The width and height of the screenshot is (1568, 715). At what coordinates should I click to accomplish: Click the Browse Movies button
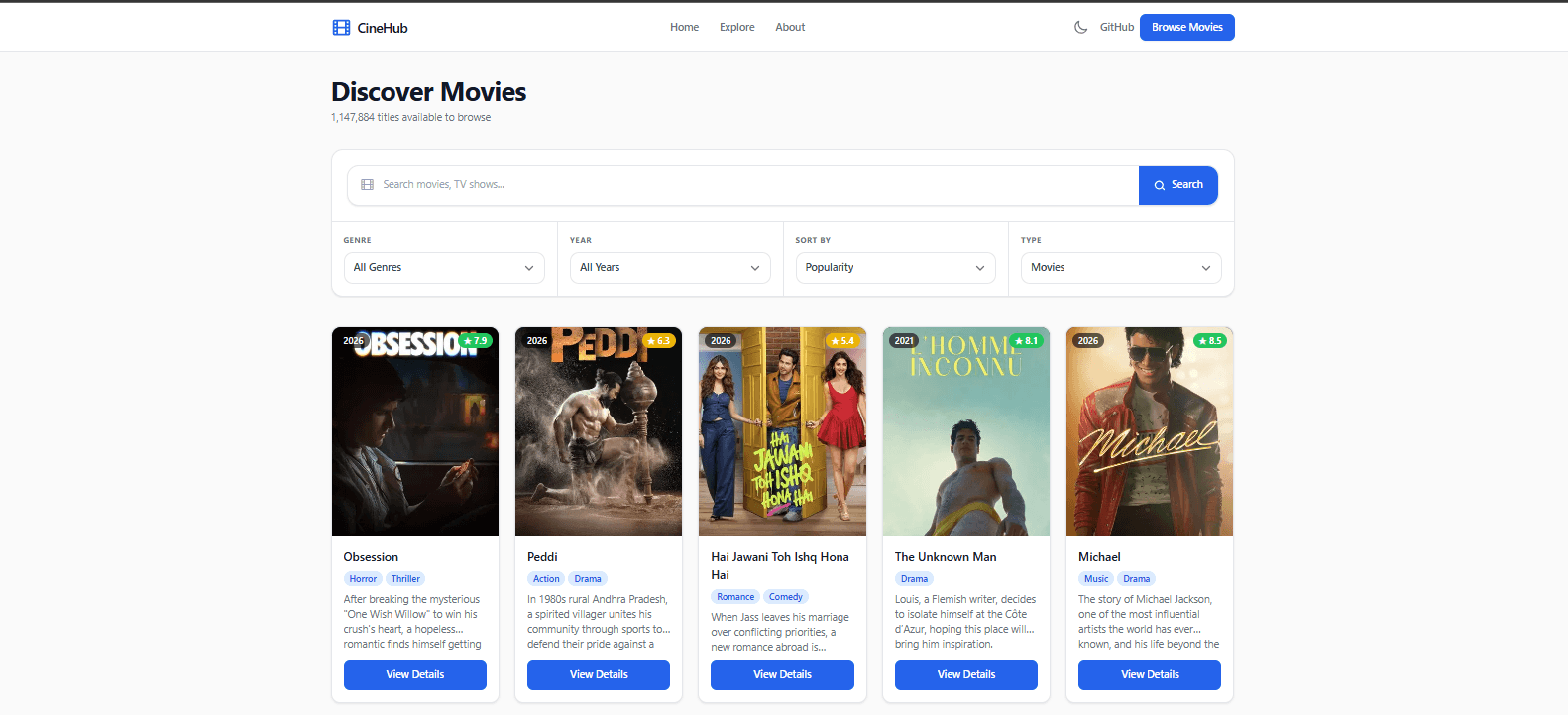click(x=1187, y=28)
